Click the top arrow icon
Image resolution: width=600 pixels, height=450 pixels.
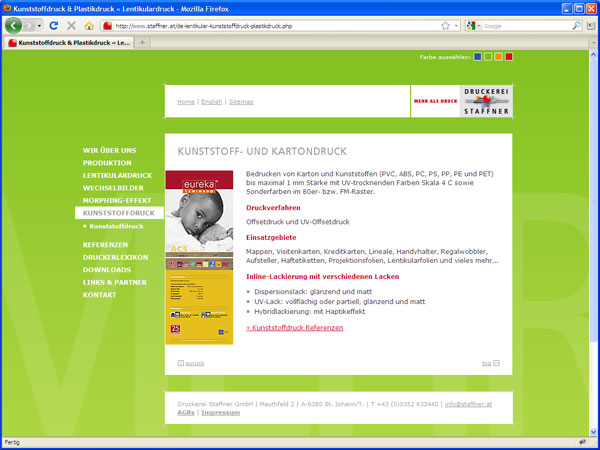tap(496, 363)
